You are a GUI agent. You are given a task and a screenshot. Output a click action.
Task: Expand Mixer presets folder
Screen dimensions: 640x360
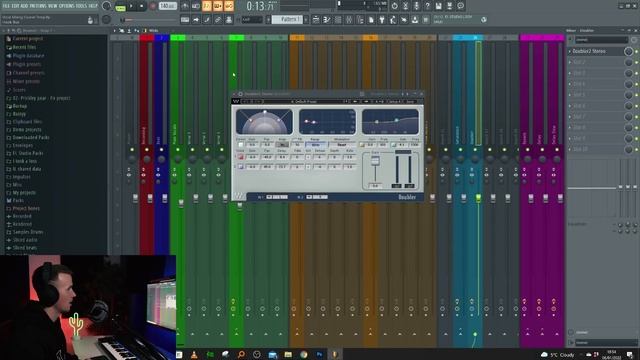pyautogui.click(x=23, y=82)
